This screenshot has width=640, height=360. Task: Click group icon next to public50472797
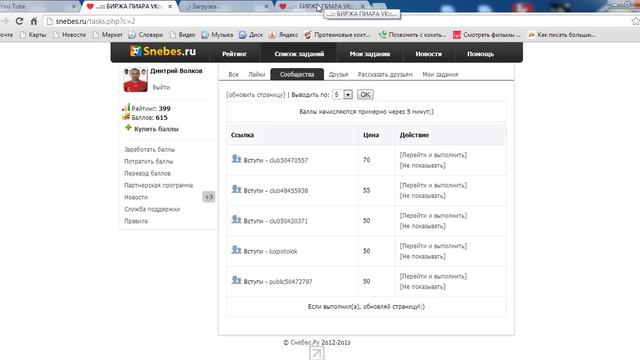(x=236, y=280)
